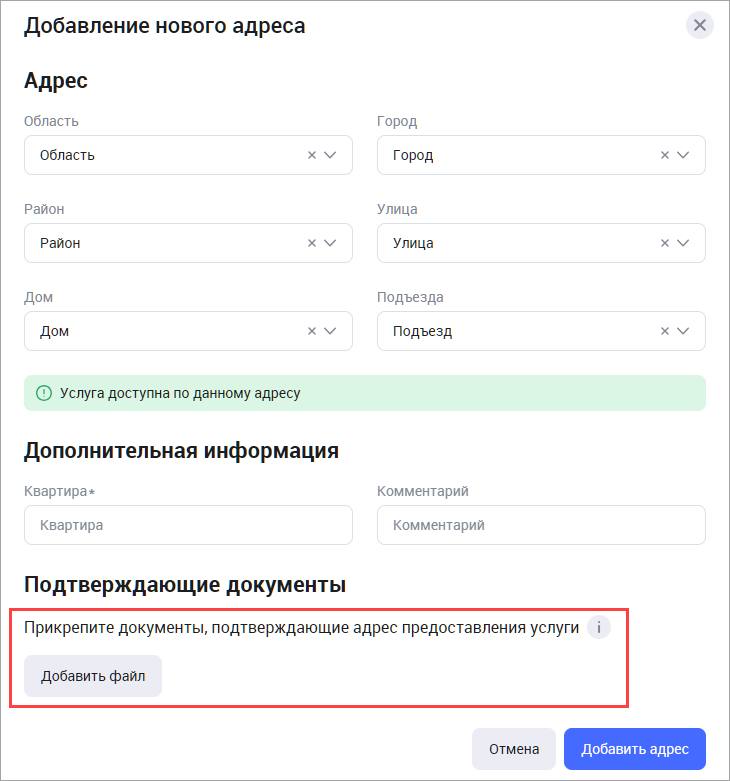
Task: Clear the Дом field selection
Action: pyautogui.click(x=312, y=331)
